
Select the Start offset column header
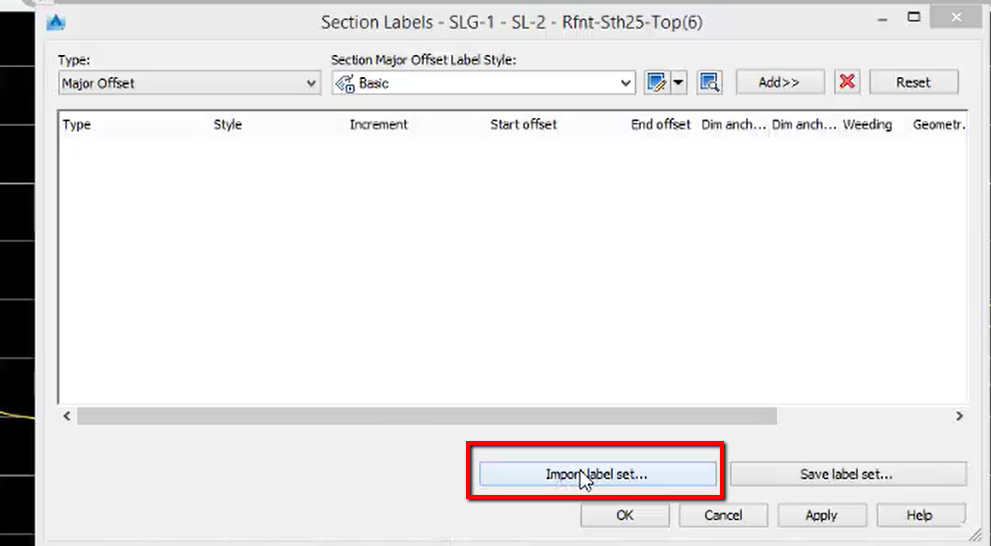tap(523, 125)
